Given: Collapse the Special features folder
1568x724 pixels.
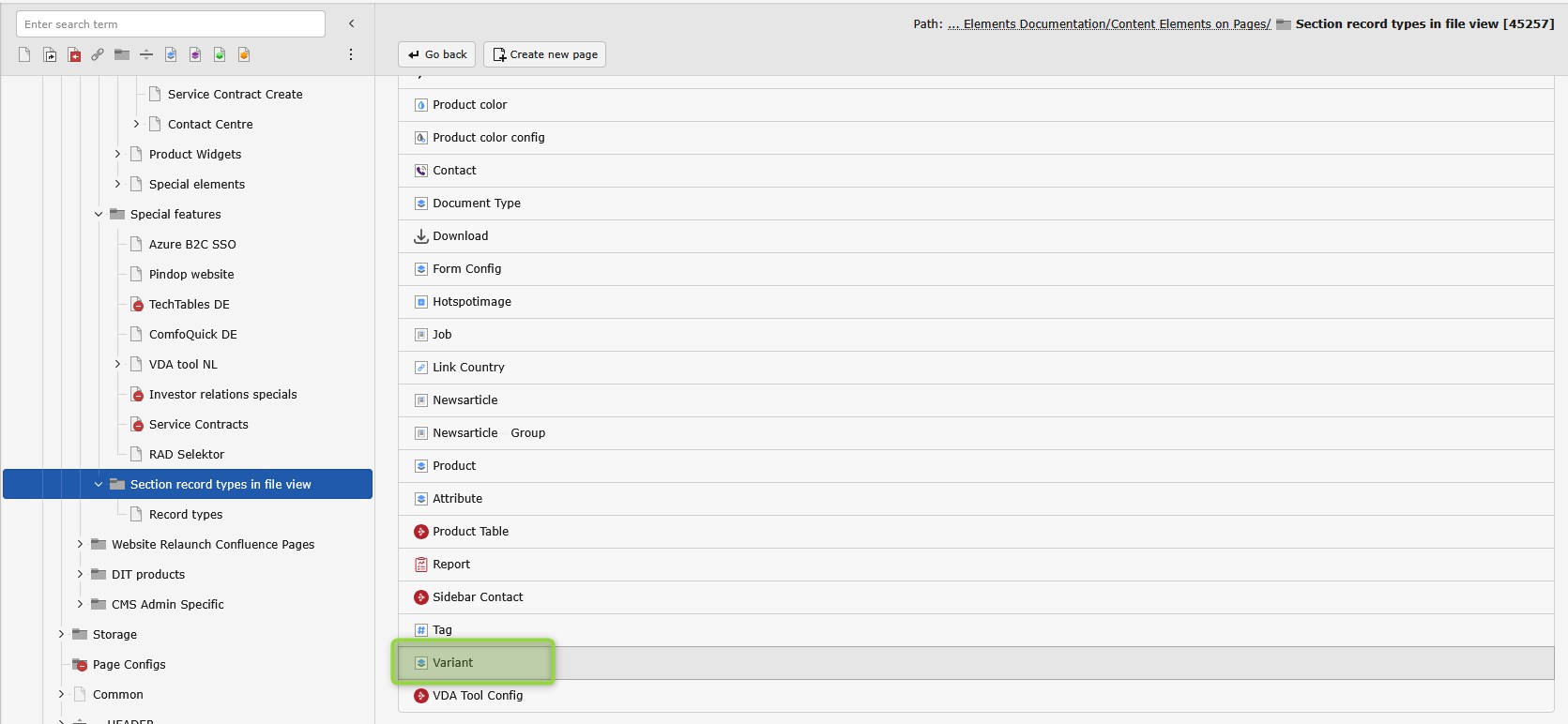Looking at the screenshot, I should pyautogui.click(x=99, y=215).
